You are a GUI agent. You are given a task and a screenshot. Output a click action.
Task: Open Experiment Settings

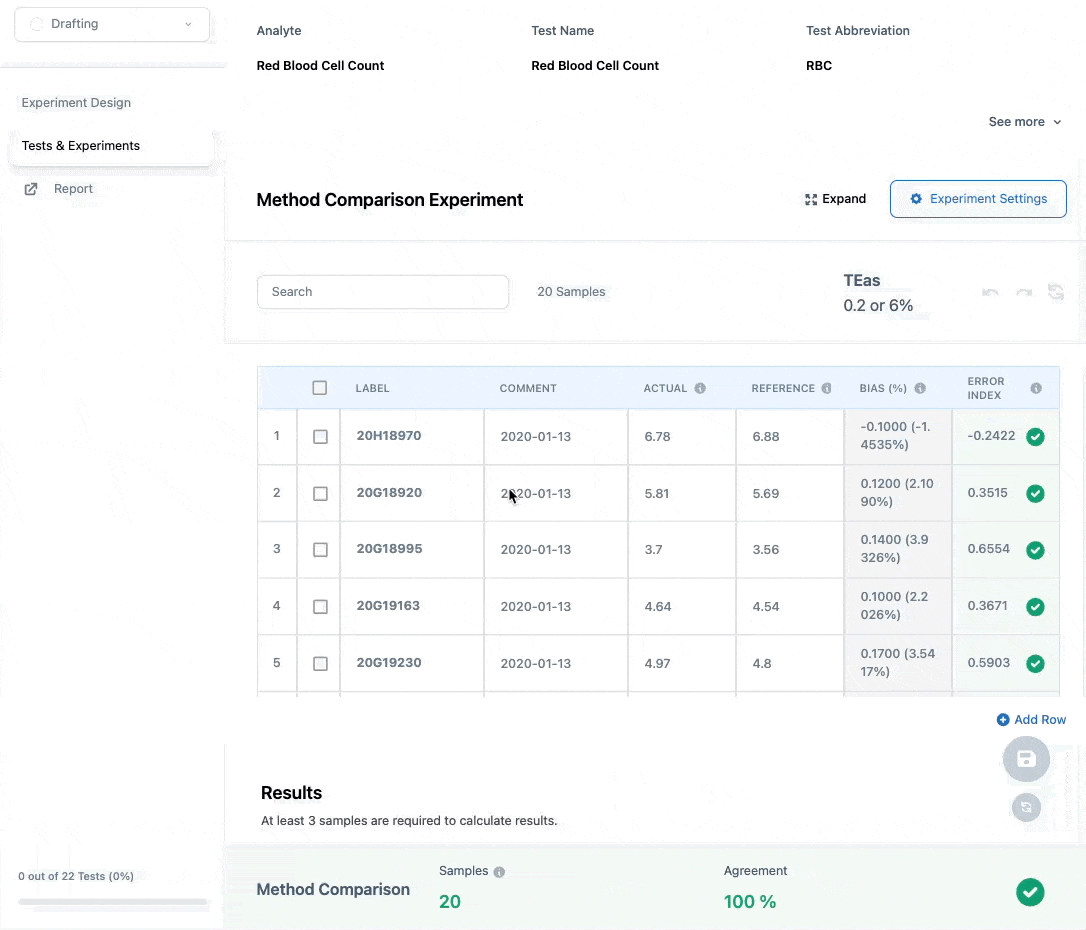point(978,199)
